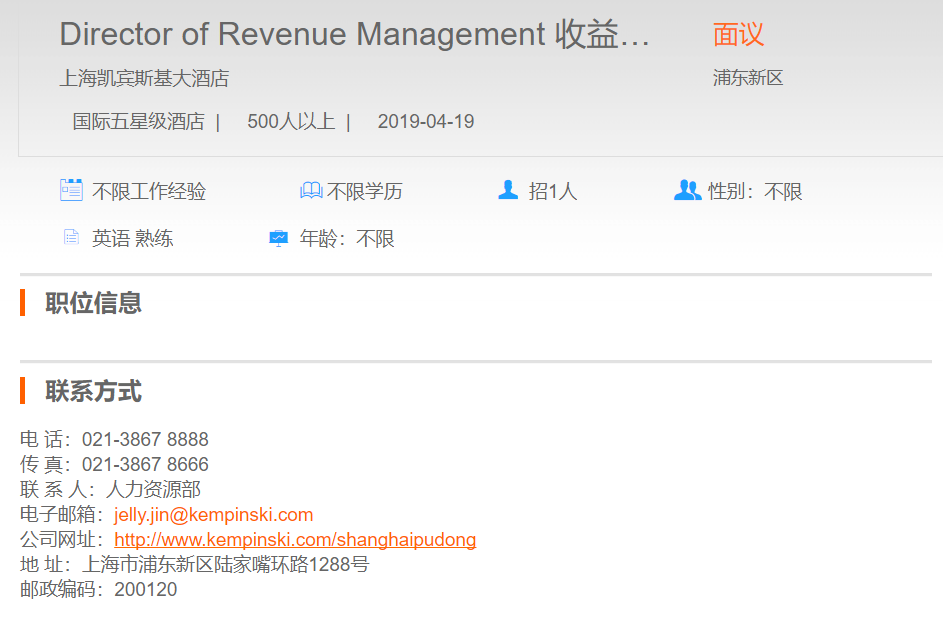This screenshot has height=619, width=943.
Task: Click the 500人以上 company size text
Action: (291, 122)
